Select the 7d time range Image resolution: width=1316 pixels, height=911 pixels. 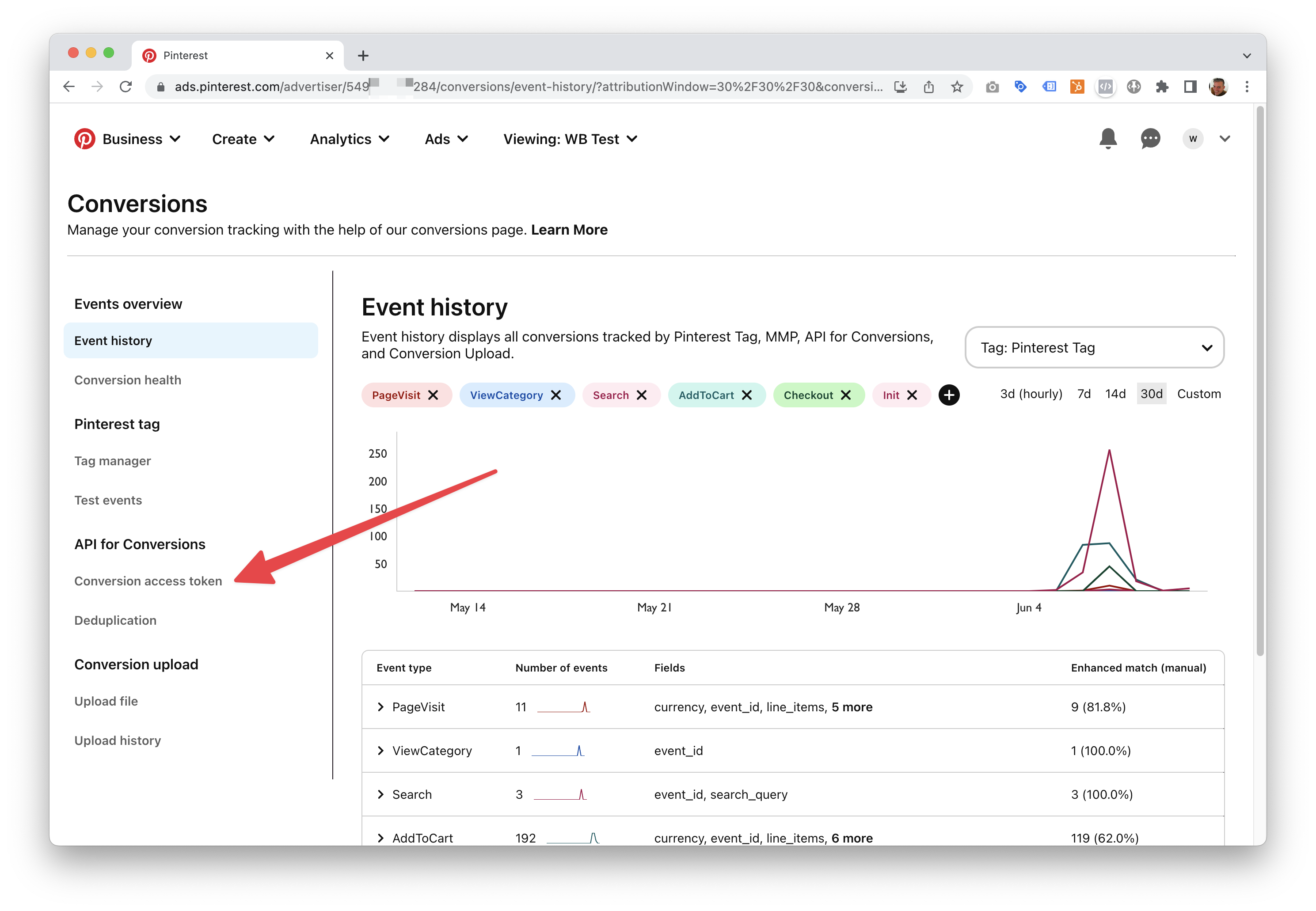(x=1084, y=394)
